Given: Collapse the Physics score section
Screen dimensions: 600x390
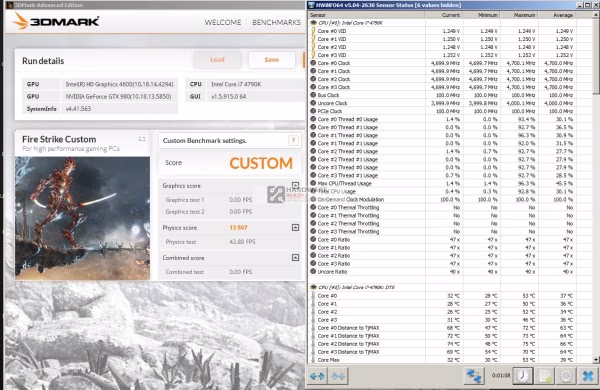Looking at the screenshot, I should click(x=295, y=227).
